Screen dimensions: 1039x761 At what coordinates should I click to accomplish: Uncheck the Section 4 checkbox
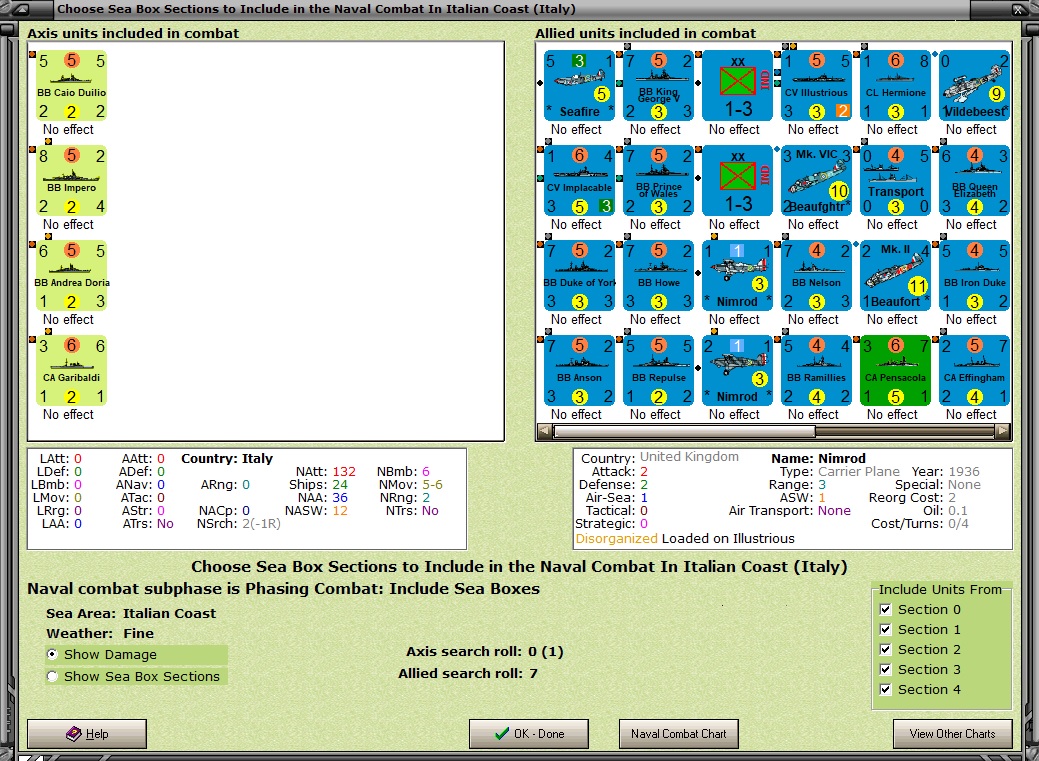pyautogui.click(x=885, y=689)
